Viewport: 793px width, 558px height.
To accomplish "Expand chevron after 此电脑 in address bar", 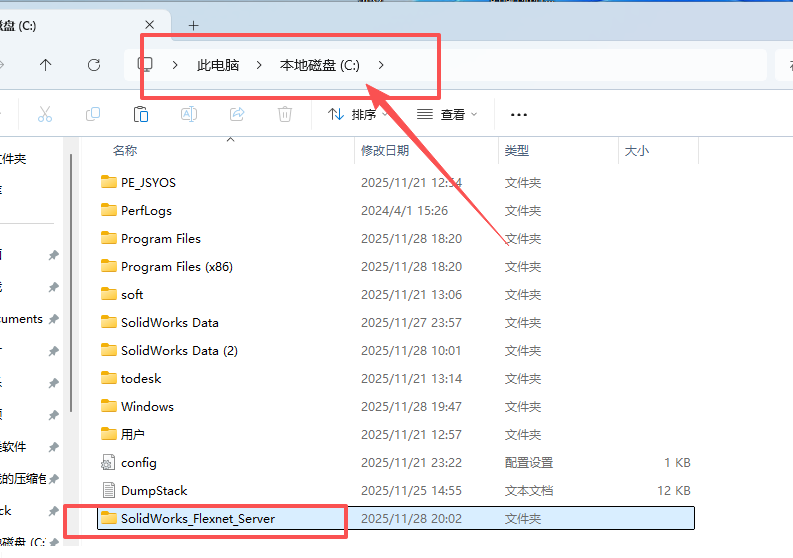I will (259, 65).
